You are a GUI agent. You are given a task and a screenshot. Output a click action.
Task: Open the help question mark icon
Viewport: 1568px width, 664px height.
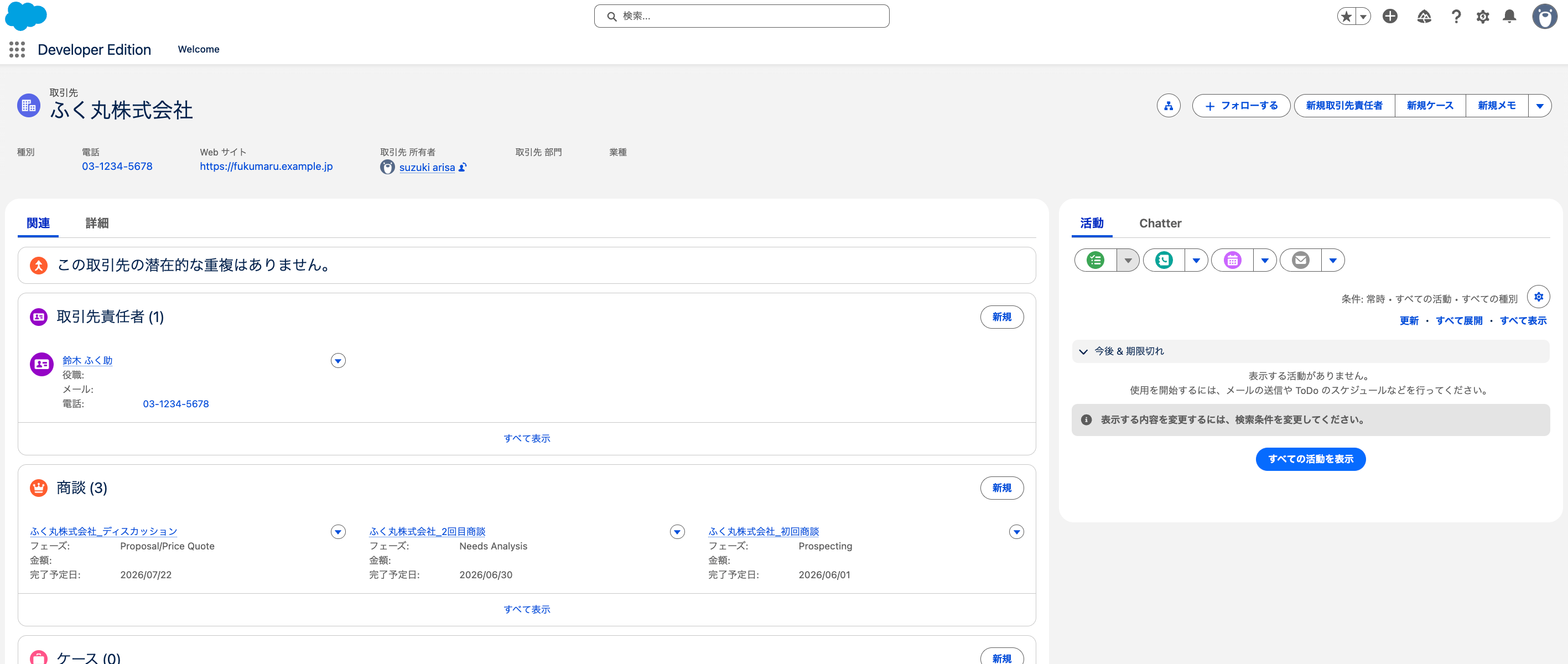[x=1456, y=17]
